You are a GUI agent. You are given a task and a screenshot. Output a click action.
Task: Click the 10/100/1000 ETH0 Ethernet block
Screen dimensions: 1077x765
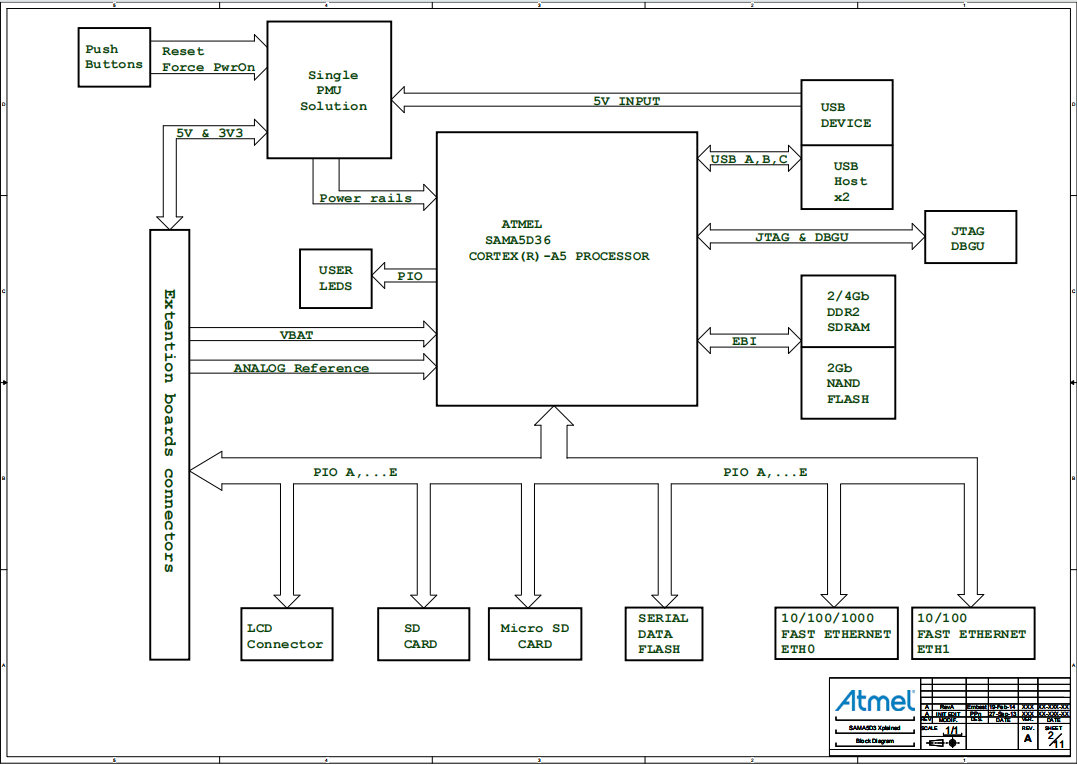coord(838,634)
